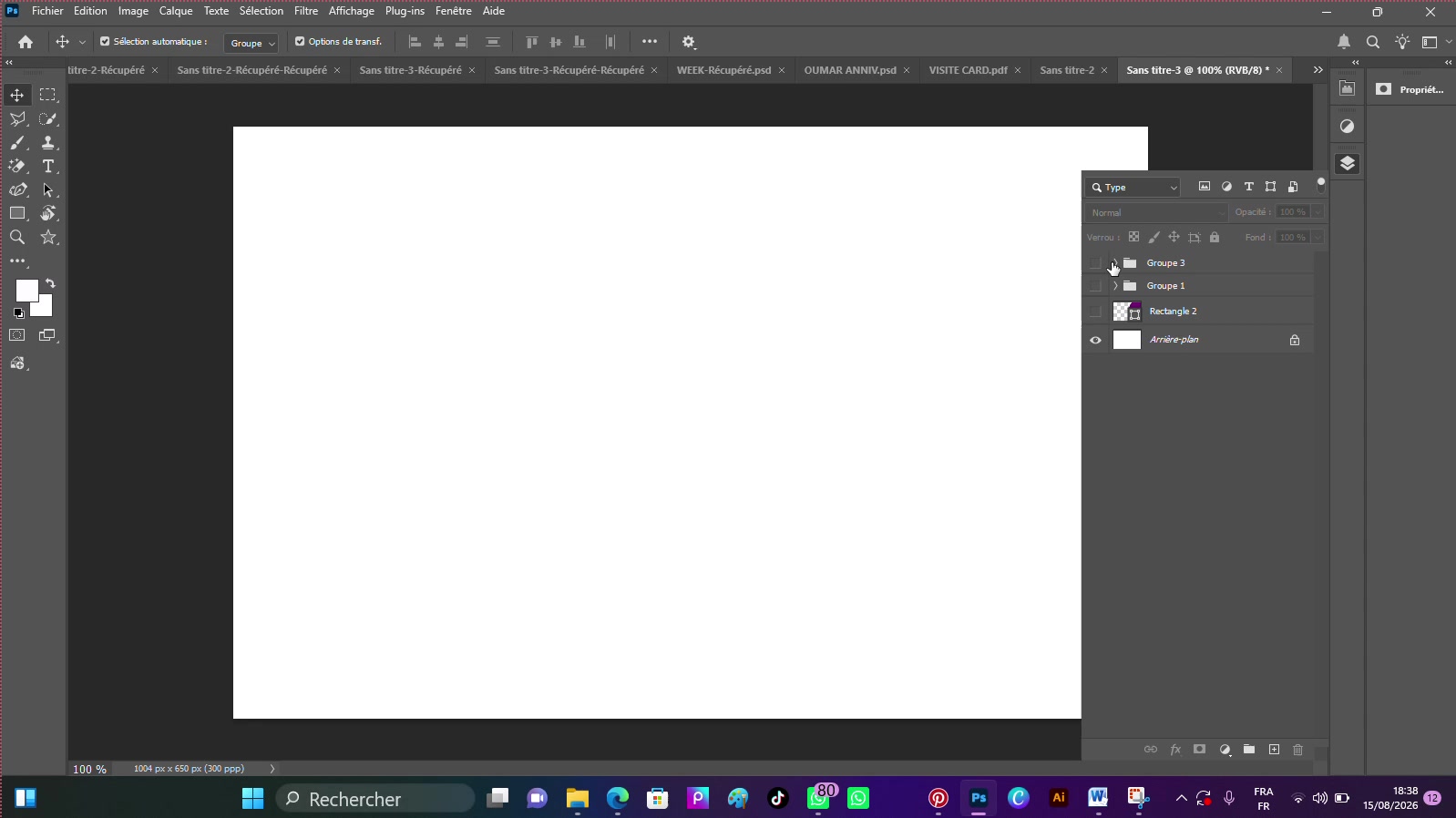Open the Opacité value dropdown arrow

(1318, 212)
